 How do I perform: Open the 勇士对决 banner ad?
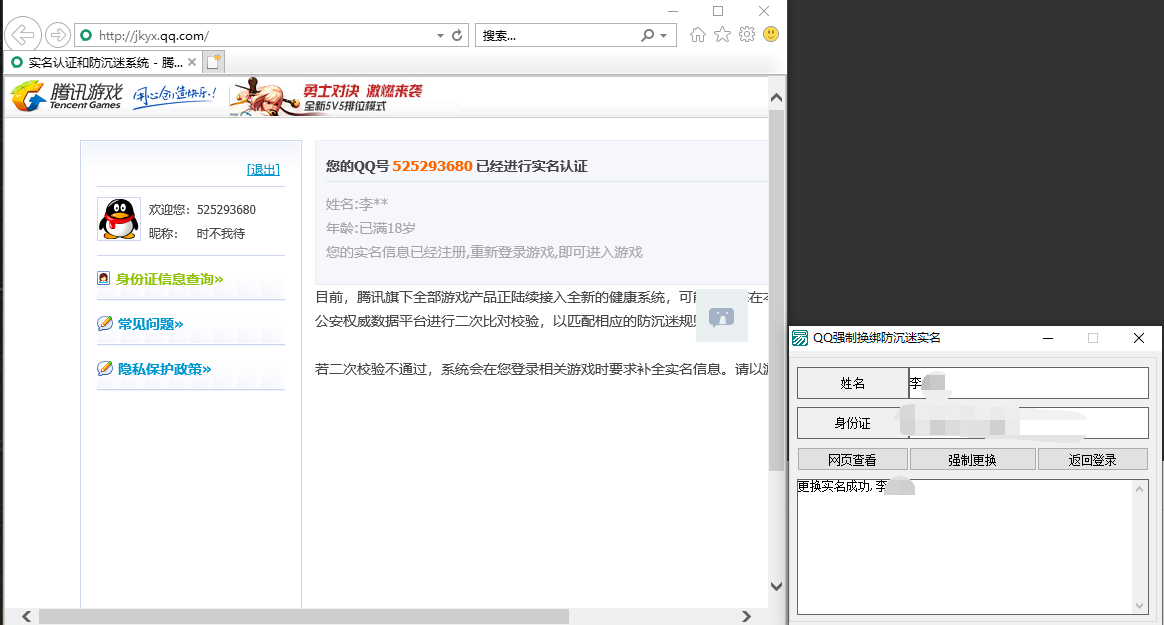click(327, 96)
